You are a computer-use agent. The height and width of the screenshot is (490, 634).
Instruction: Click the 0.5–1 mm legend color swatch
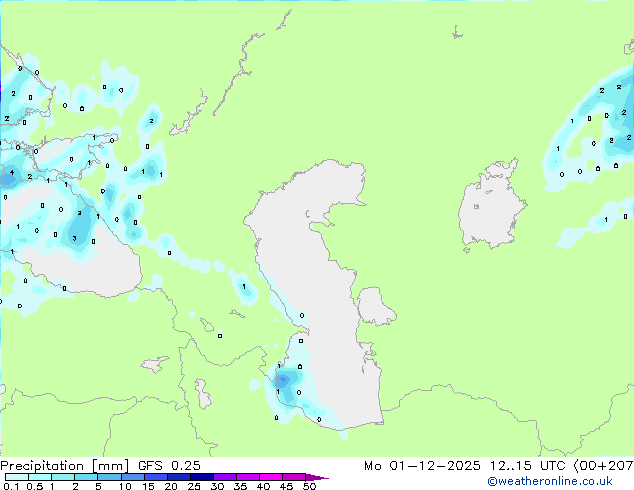point(40,477)
